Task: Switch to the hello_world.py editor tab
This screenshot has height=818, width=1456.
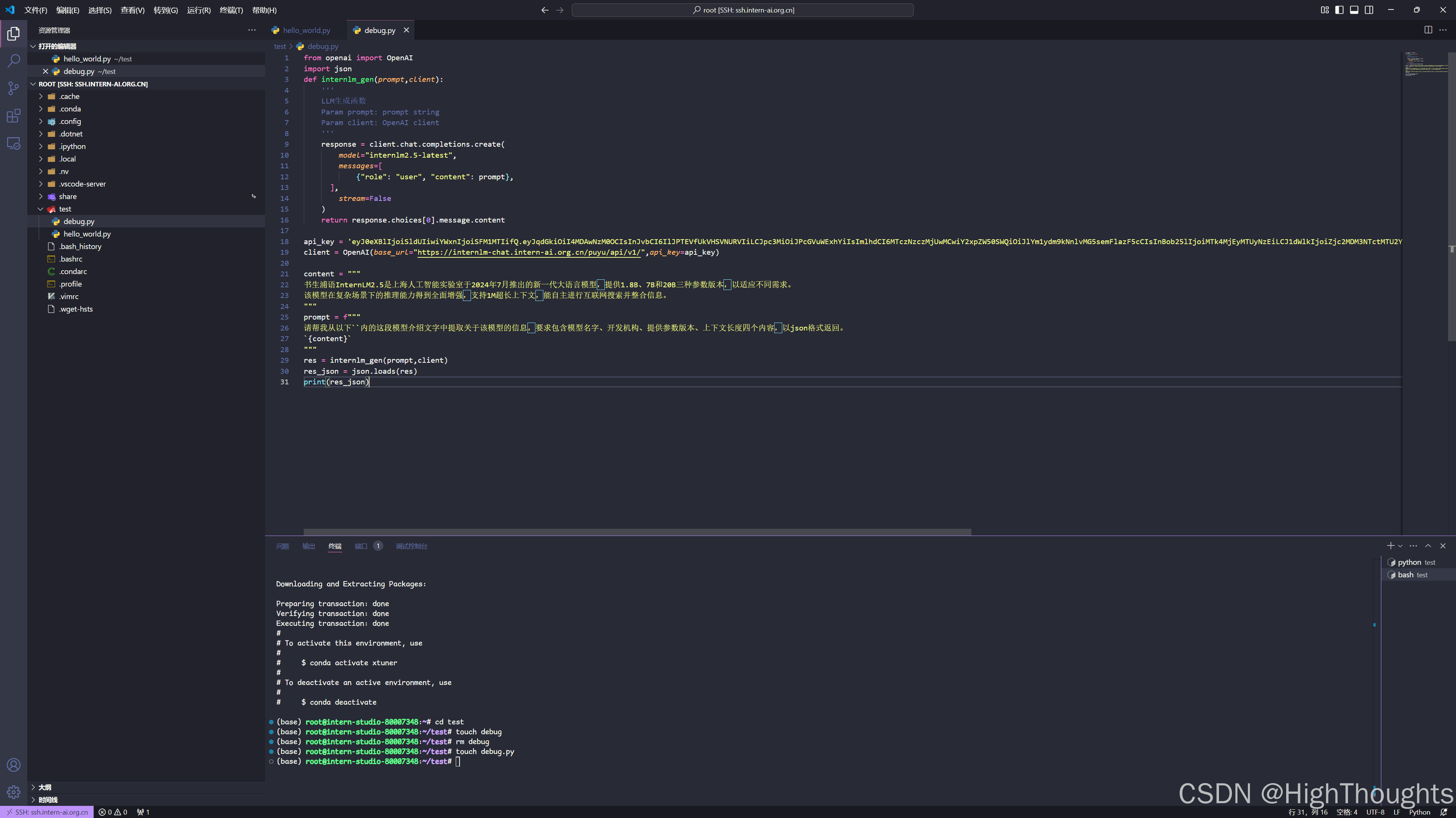Action: (x=306, y=30)
